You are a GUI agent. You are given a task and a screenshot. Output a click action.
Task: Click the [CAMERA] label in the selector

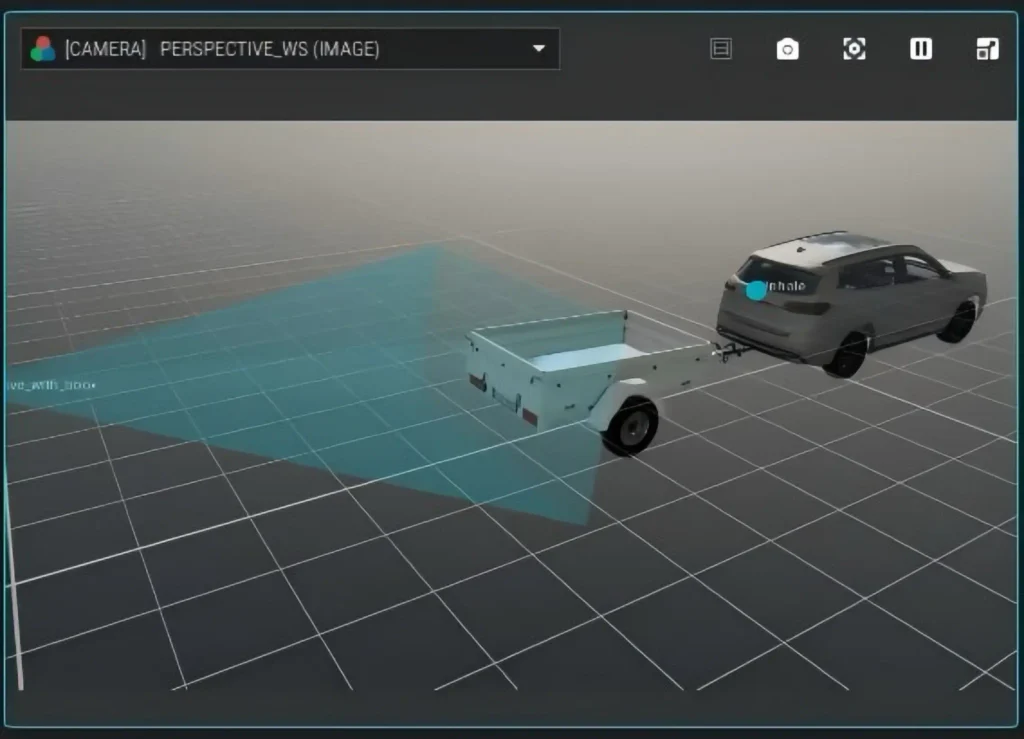(x=105, y=49)
